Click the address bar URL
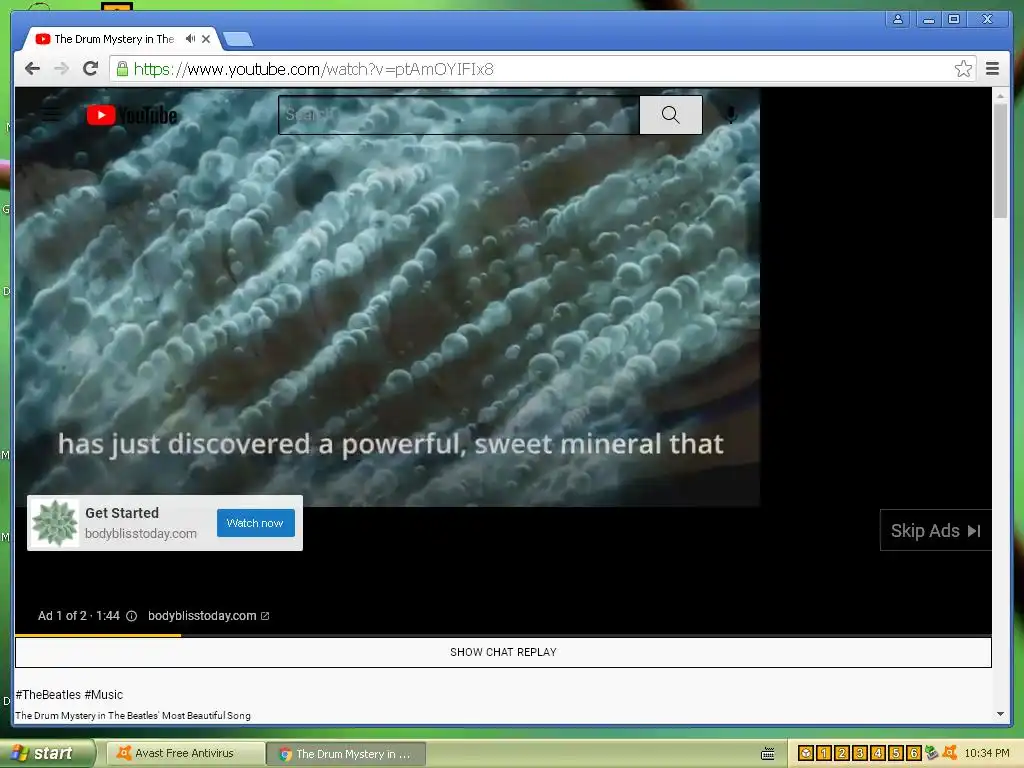This screenshot has height=768, width=1024. click(313, 69)
